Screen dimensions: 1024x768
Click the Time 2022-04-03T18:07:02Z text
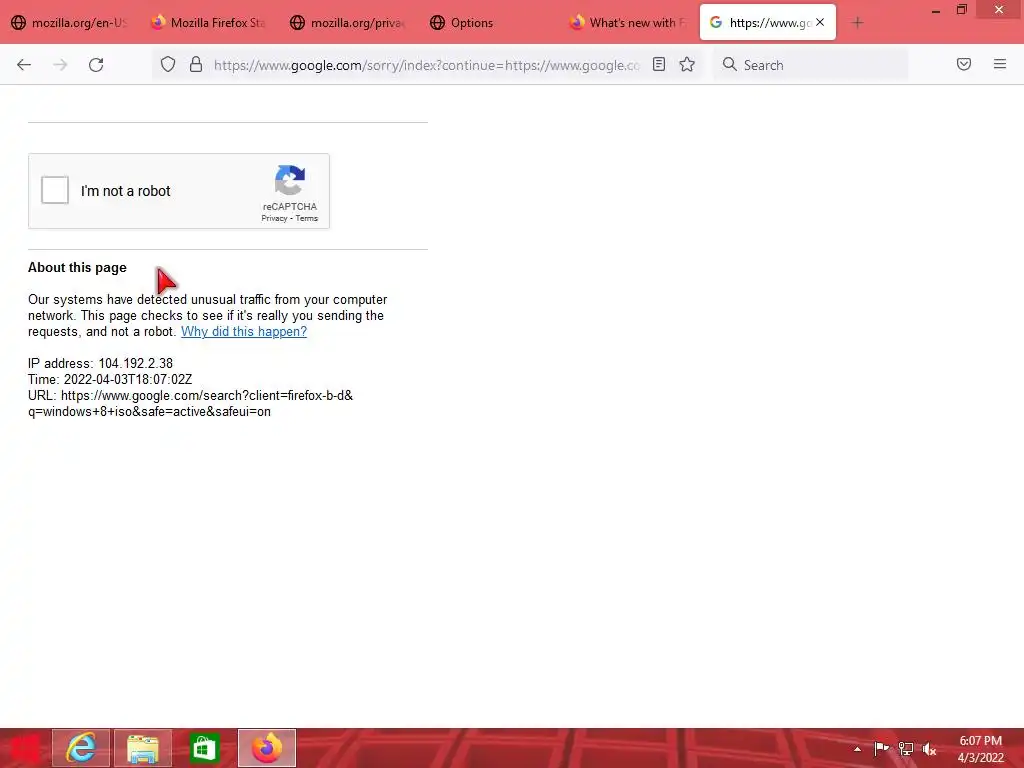point(110,379)
